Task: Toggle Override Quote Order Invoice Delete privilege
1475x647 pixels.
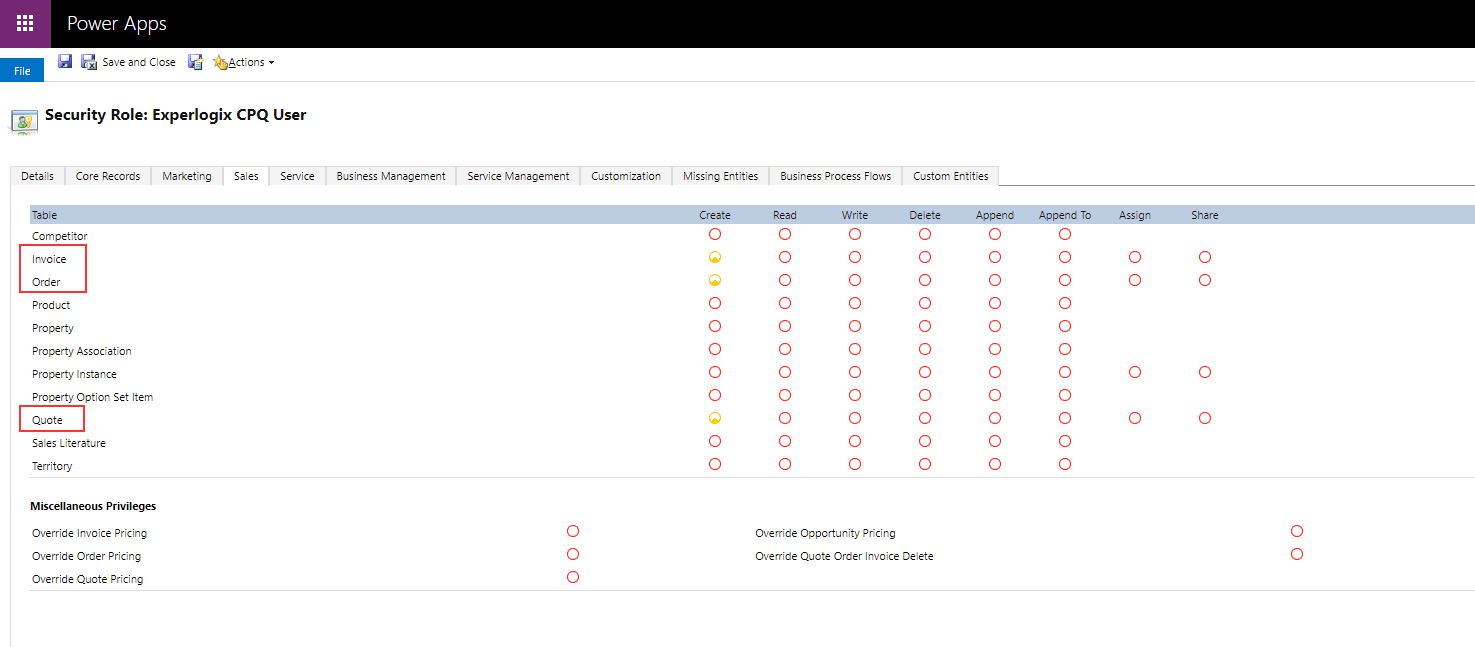Action: click(x=1297, y=554)
